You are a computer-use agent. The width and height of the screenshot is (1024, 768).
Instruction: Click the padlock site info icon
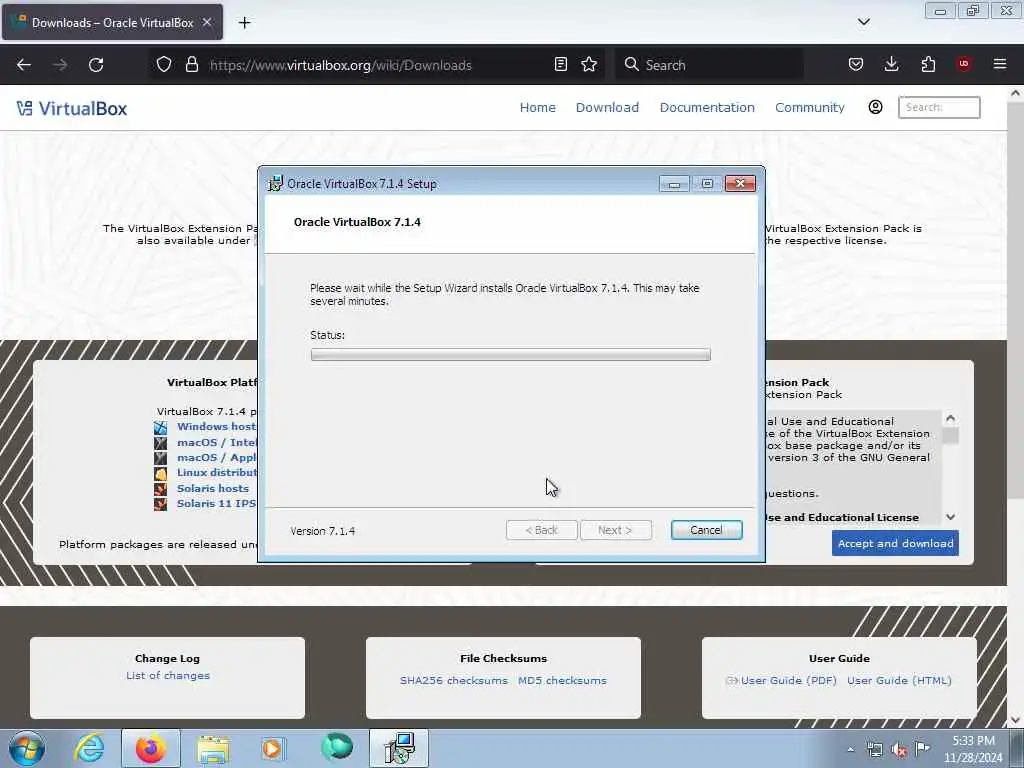click(x=191, y=64)
